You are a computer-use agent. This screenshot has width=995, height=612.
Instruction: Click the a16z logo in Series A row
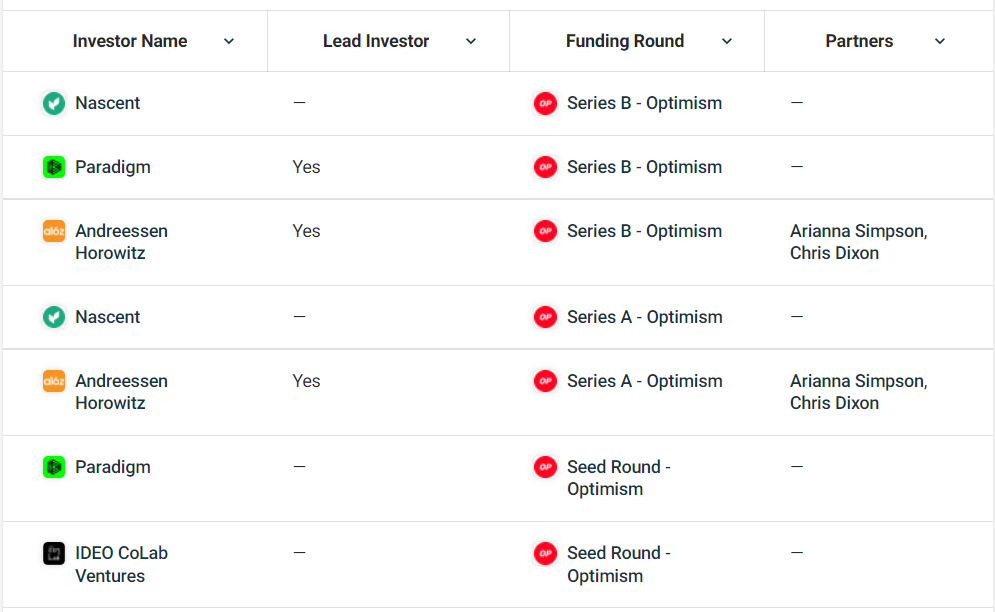click(54, 381)
